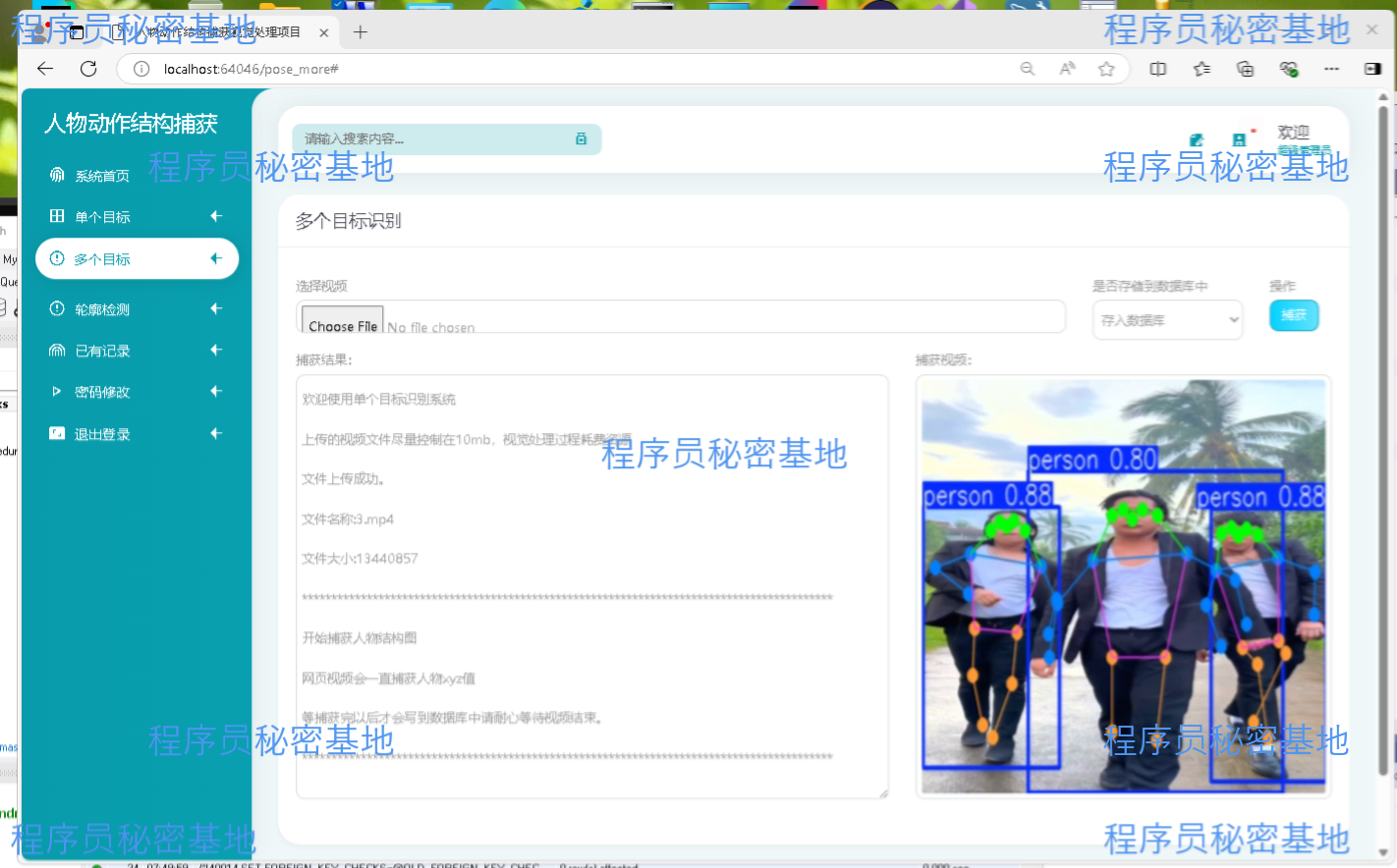Click the 是否存储到数据库中 label
Image resolution: width=1397 pixels, height=868 pixels.
[x=1149, y=286]
